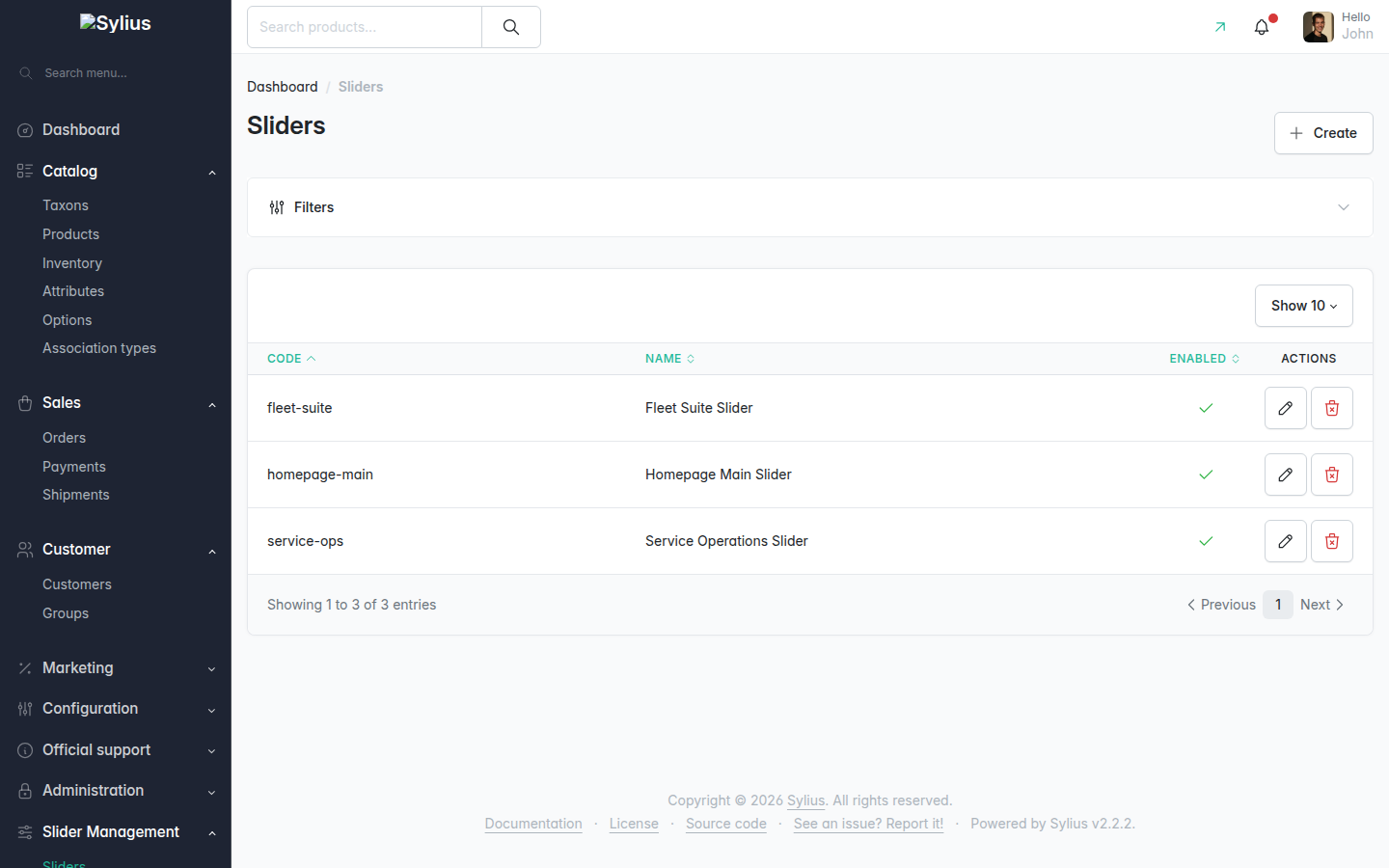Expand the Filters panel chevron
This screenshot has height=868, width=1389.
click(1344, 207)
